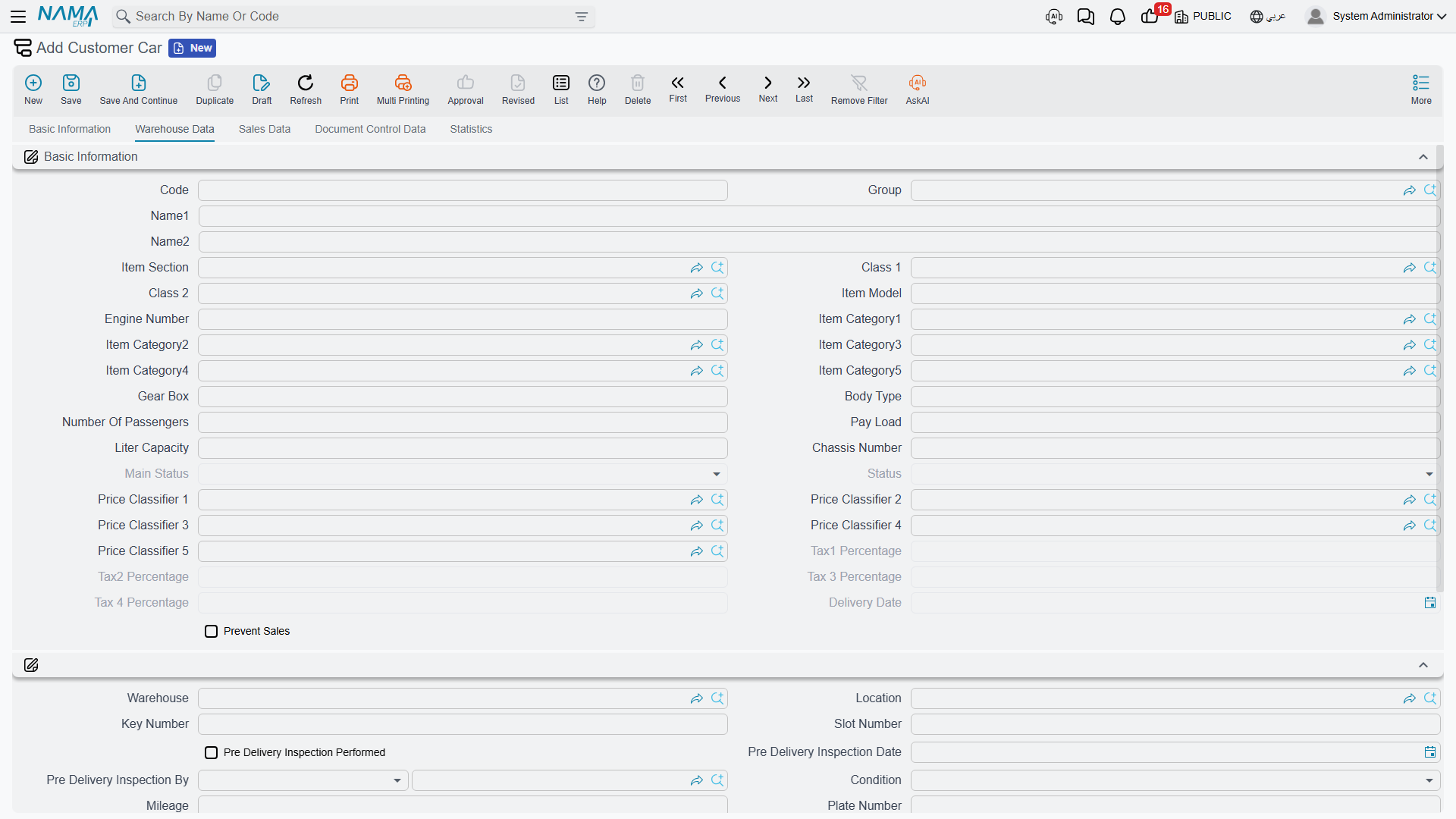Click the Revised icon

click(518, 89)
